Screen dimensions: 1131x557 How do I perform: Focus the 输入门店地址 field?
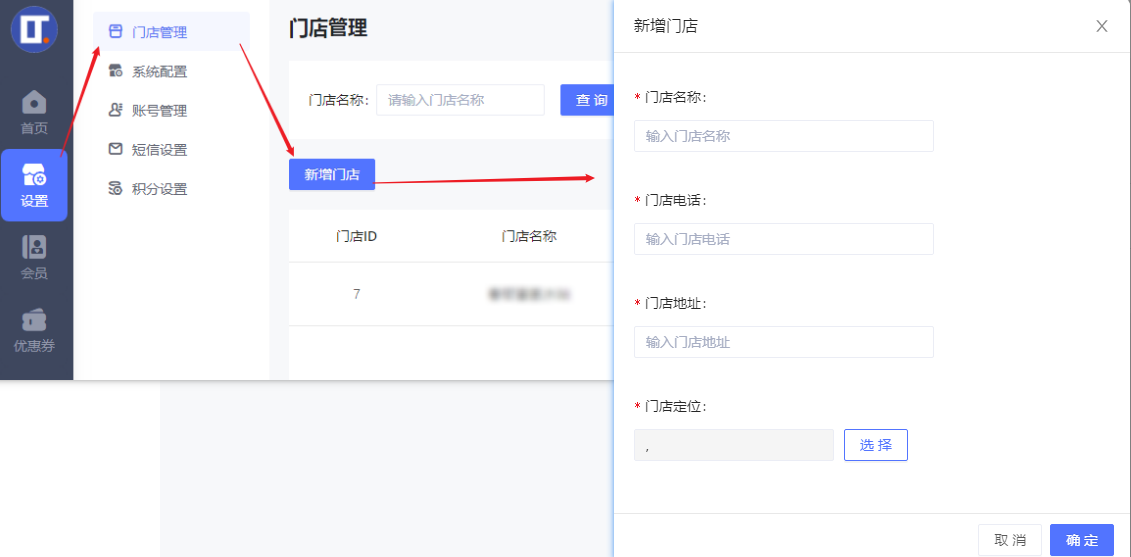point(783,342)
